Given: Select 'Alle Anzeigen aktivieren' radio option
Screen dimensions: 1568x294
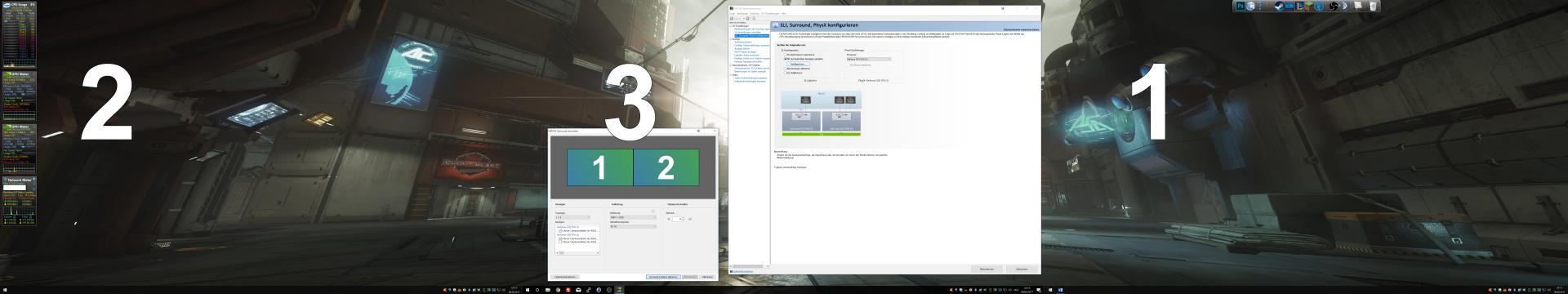Looking at the screenshot, I should [798, 69].
